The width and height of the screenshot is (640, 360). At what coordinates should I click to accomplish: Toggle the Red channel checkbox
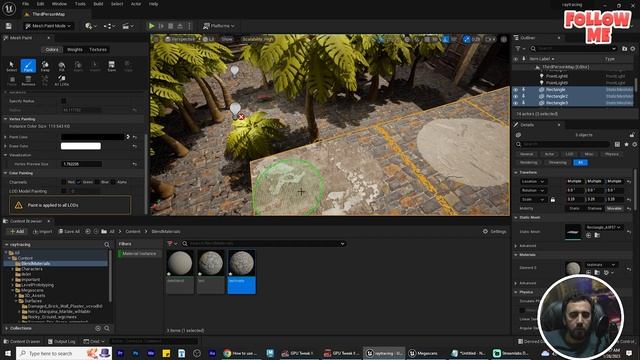64,182
